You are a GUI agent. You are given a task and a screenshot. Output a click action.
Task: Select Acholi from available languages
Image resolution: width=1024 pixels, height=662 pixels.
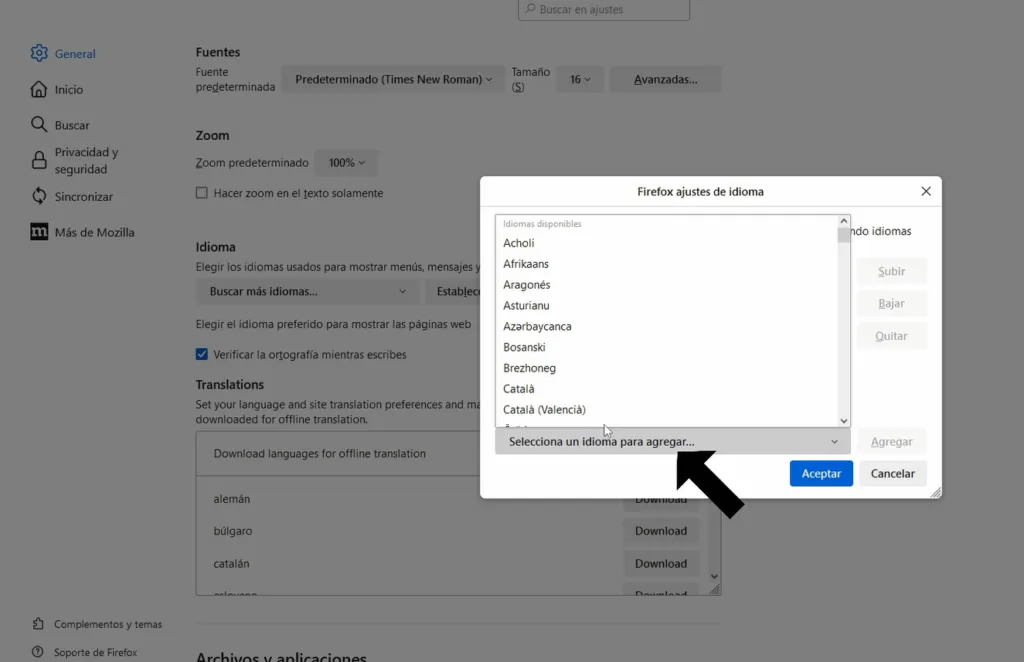[x=667, y=243]
